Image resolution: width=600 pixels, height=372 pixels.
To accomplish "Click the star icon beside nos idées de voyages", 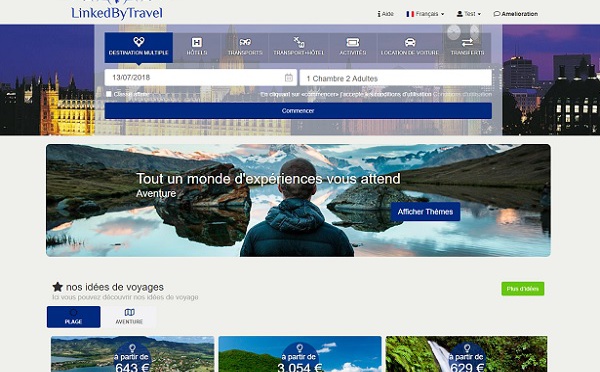I will [57, 287].
